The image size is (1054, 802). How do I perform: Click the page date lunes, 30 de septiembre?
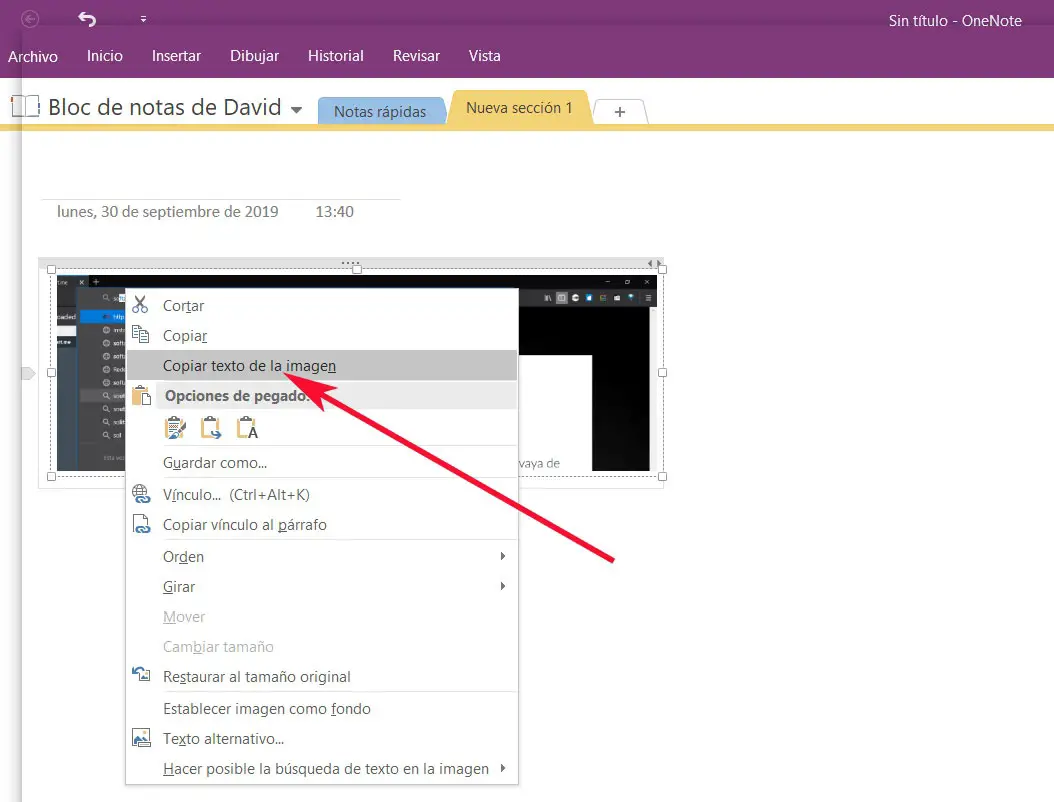pos(167,212)
